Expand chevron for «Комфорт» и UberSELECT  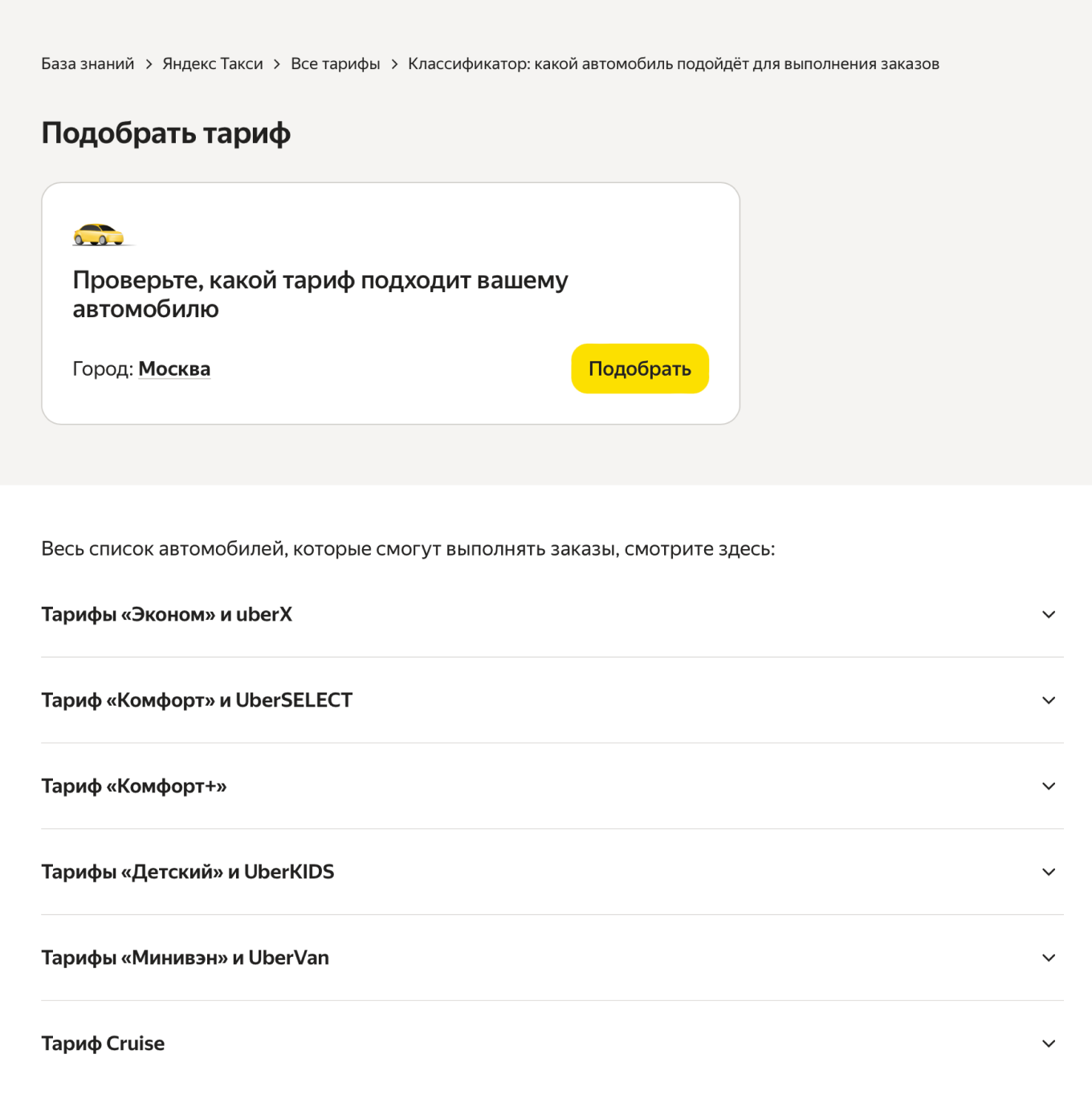coord(1049,701)
